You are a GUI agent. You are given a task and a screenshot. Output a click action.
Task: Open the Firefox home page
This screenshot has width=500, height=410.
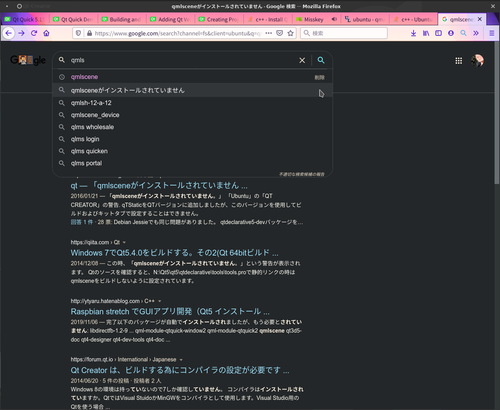(46, 33)
